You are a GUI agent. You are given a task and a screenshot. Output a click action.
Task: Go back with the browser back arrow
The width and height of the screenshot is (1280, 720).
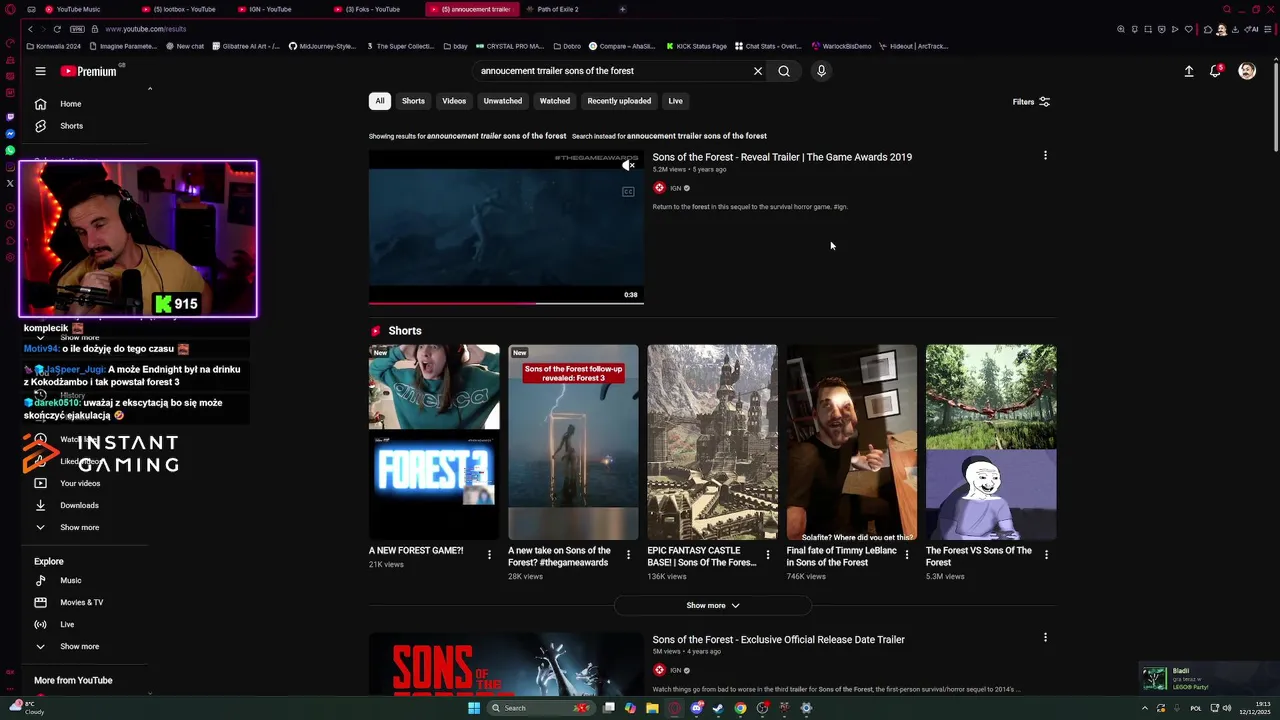point(30,29)
